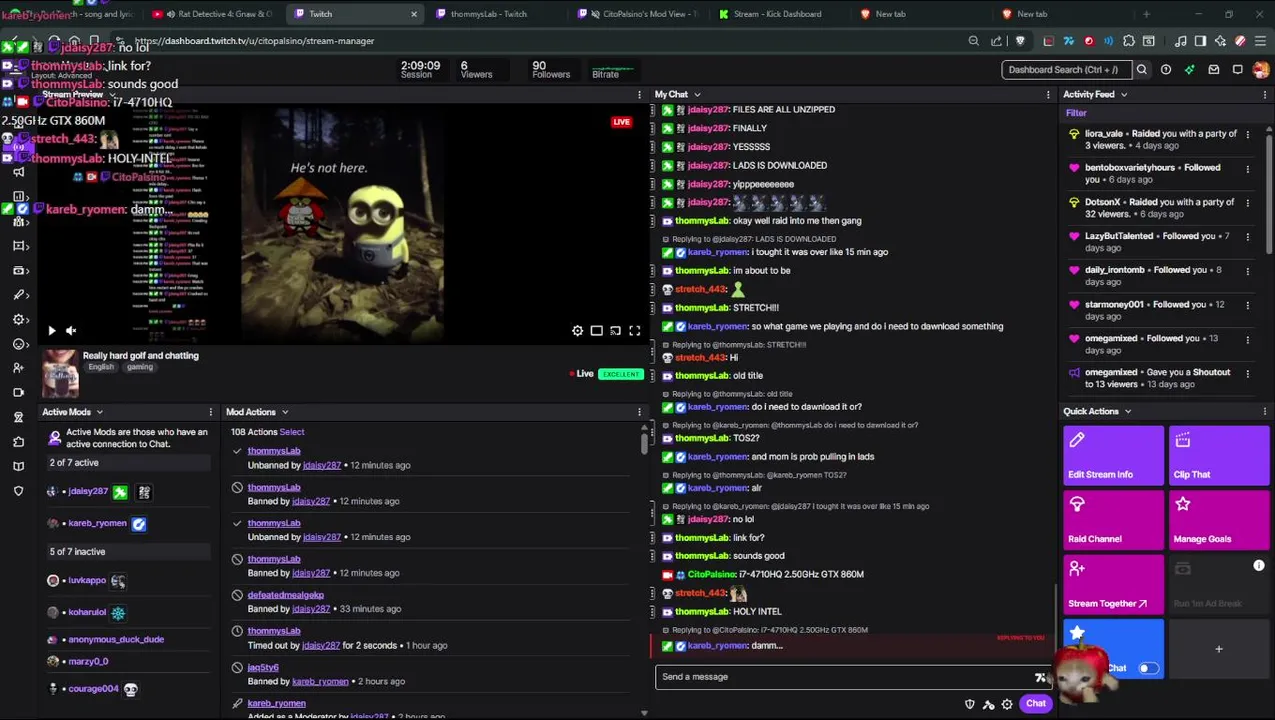Click the streamer profile thumbnail under preview
Screen dimensions: 1275x720
click(60, 374)
